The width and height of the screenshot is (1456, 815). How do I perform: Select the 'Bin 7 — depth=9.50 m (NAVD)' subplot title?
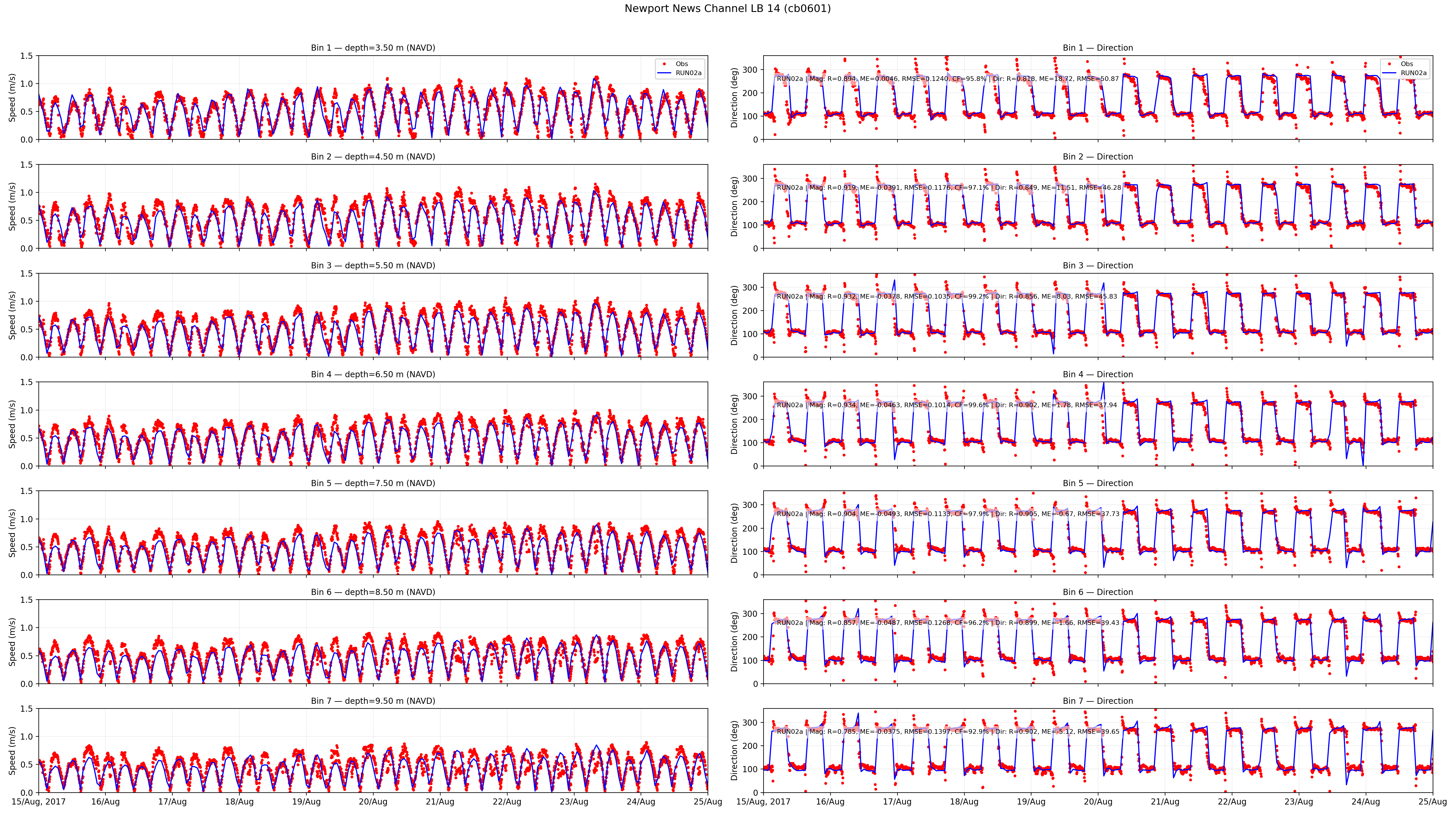tap(373, 701)
